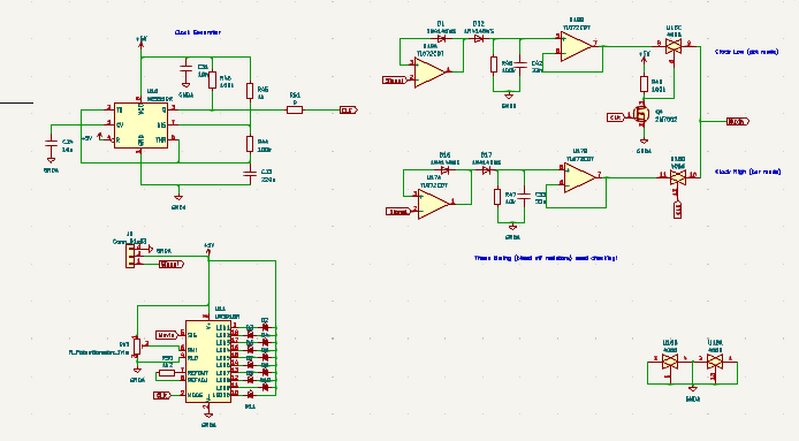Image resolution: width=799 pixels, height=441 pixels.
Task: Click the Signal input label at U13A
Action: [395, 79]
